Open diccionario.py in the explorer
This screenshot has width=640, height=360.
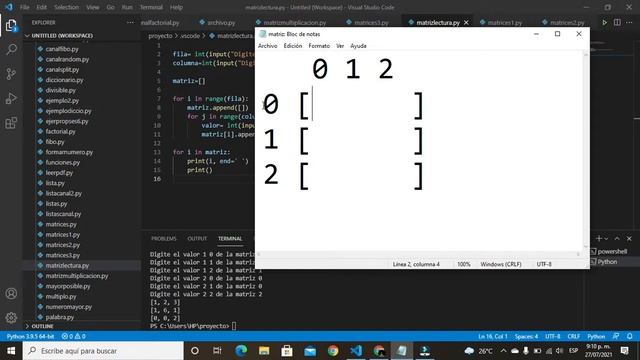pos(64,80)
